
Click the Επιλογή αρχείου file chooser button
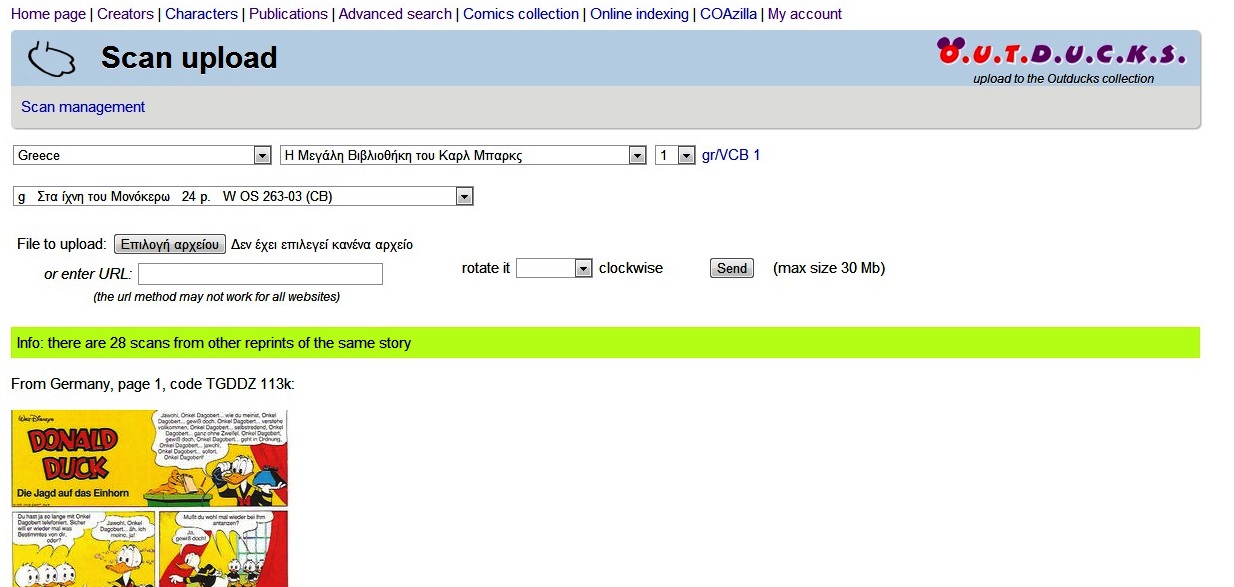[x=170, y=244]
